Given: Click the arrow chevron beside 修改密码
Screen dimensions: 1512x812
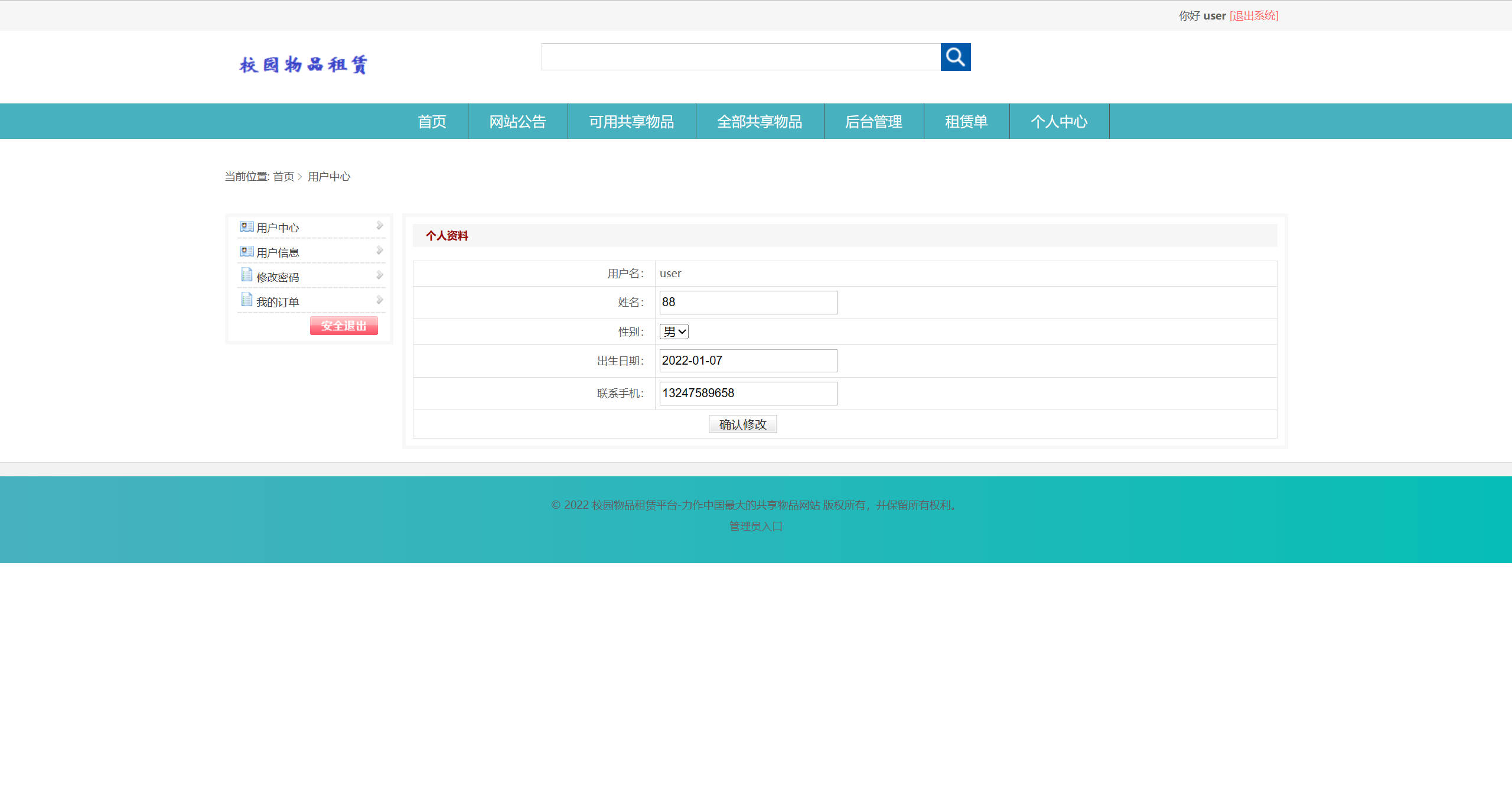Looking at the screenshot, I should pyautogui.click(x=380, y=275).
